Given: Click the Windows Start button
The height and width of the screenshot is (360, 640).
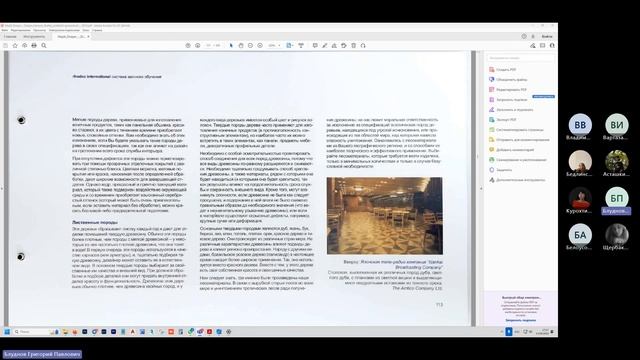Looking at the screenshot, I should point(7,332).
